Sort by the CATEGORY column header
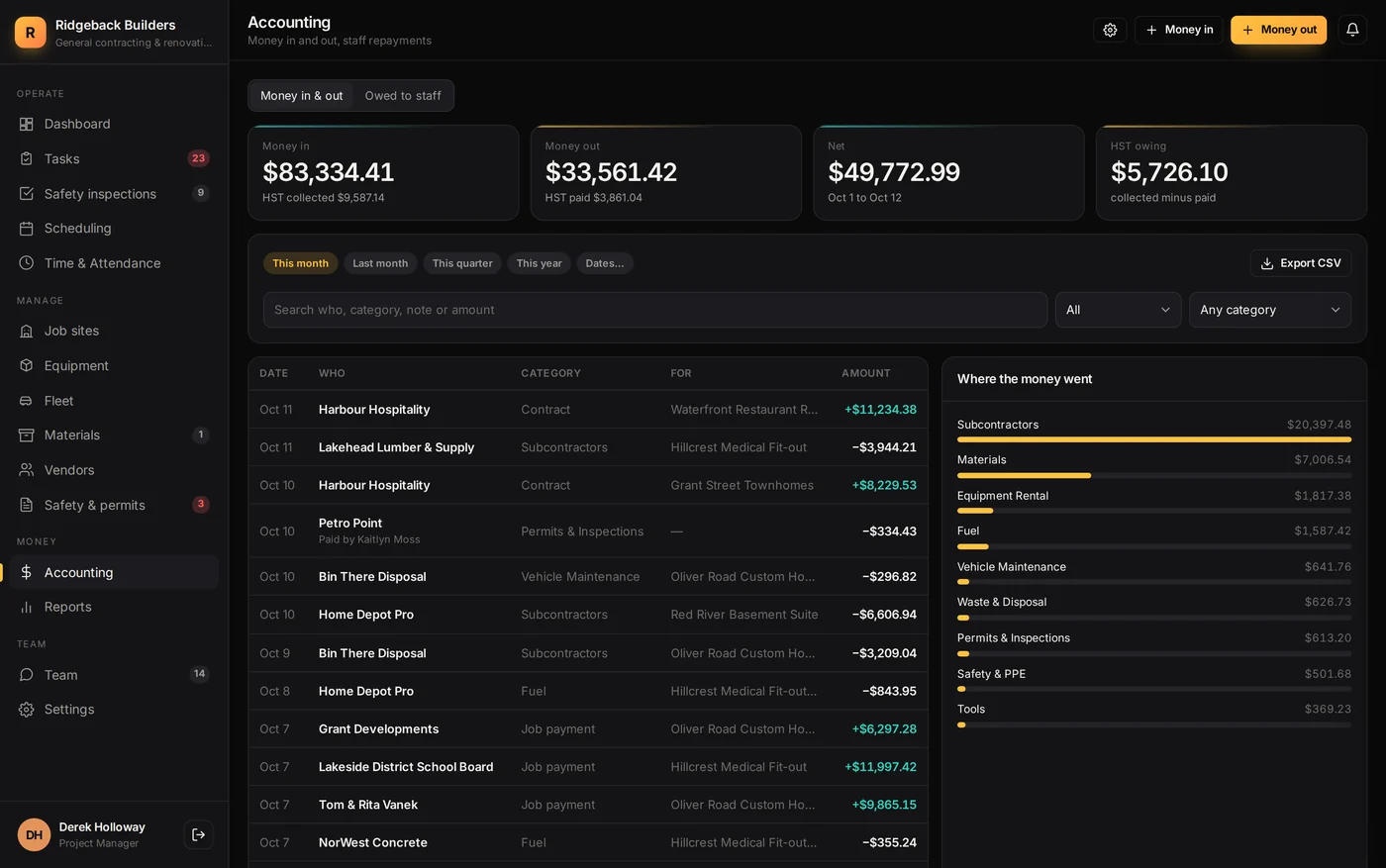 550,373
